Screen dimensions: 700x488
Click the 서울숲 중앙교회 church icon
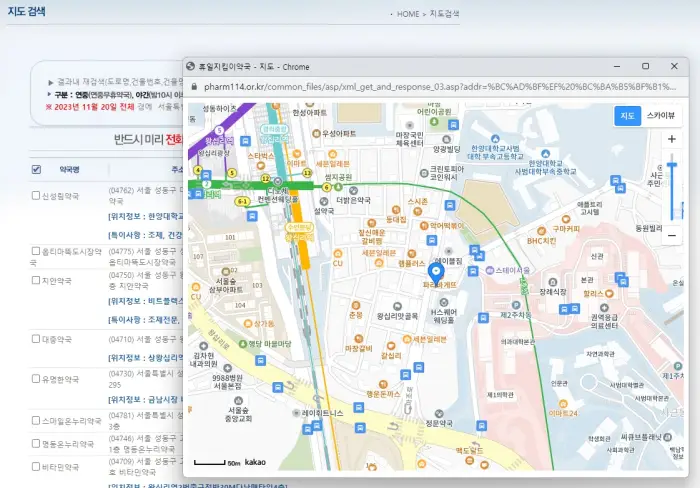pyautogui.click(x=238, y=401)
